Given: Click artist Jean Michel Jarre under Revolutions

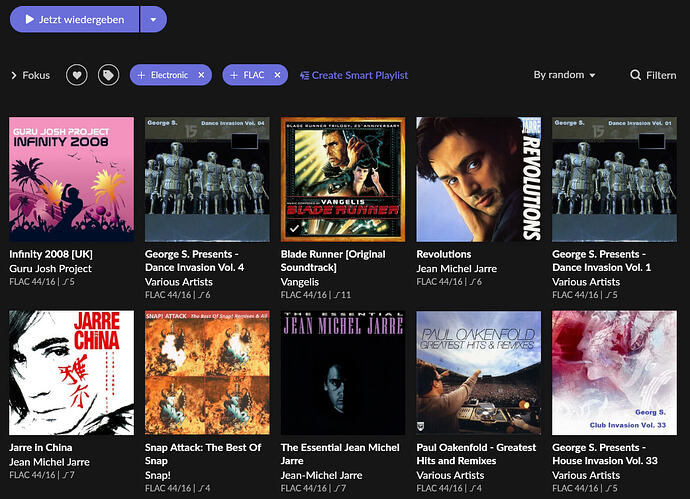Looking at the screenshot, I should click(x=457, y=268).
